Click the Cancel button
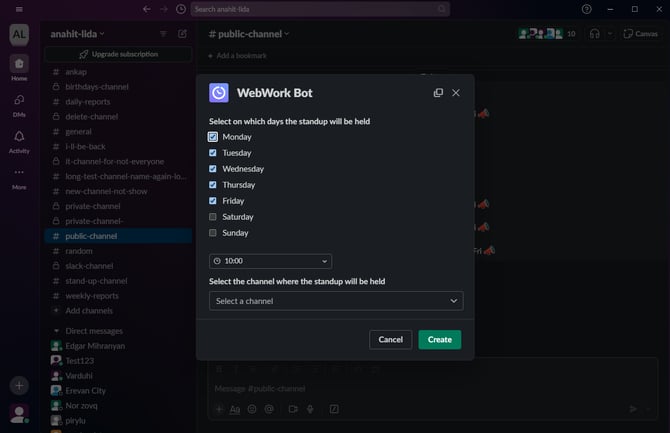This screenshot has height=433, width=670. pos(390,340)
